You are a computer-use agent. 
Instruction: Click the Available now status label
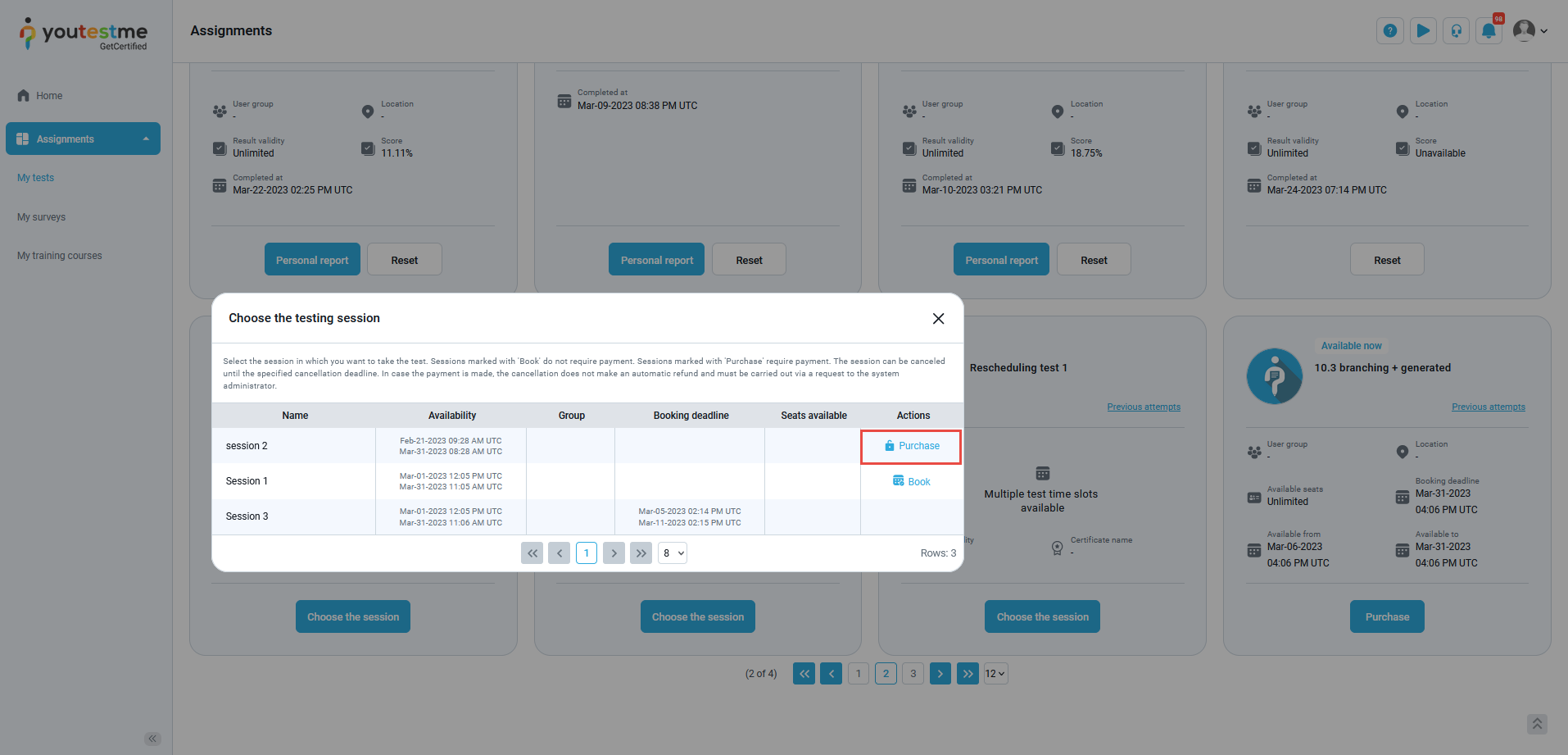click(1351, 346)
